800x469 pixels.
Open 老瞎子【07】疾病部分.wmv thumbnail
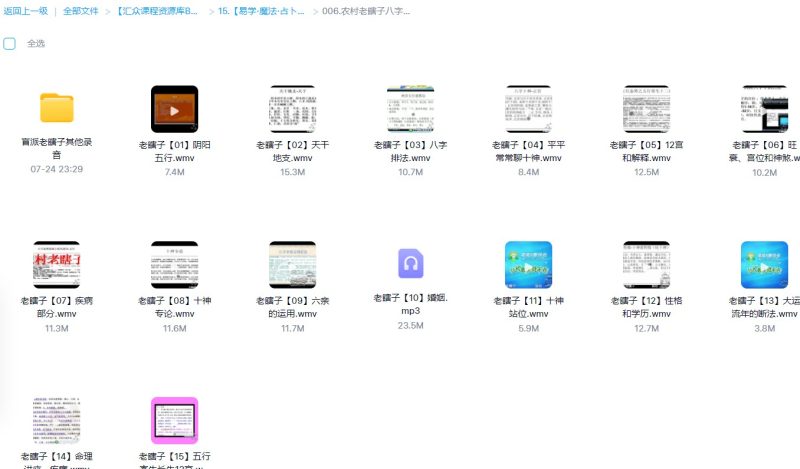56,264
